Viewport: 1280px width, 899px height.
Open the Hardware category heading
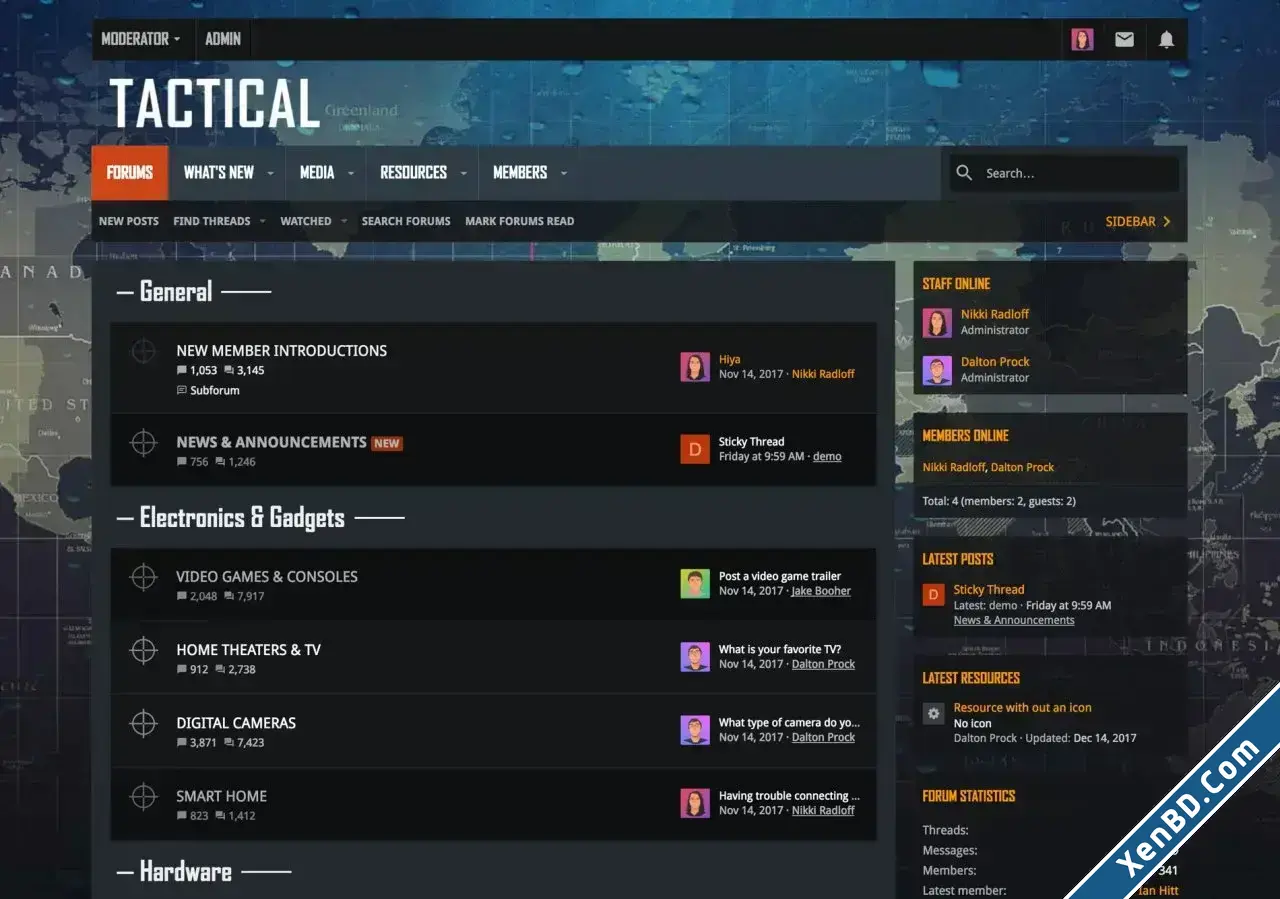point(186,872)
